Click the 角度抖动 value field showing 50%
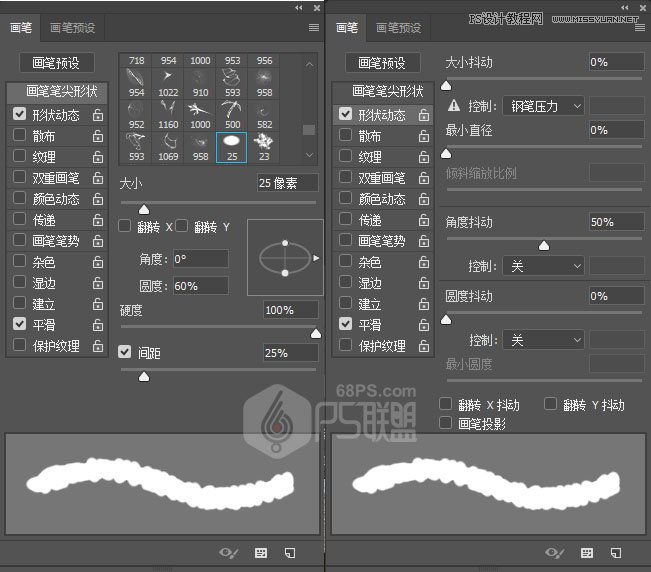Viewport: 651px width, 572px height. 617,222
